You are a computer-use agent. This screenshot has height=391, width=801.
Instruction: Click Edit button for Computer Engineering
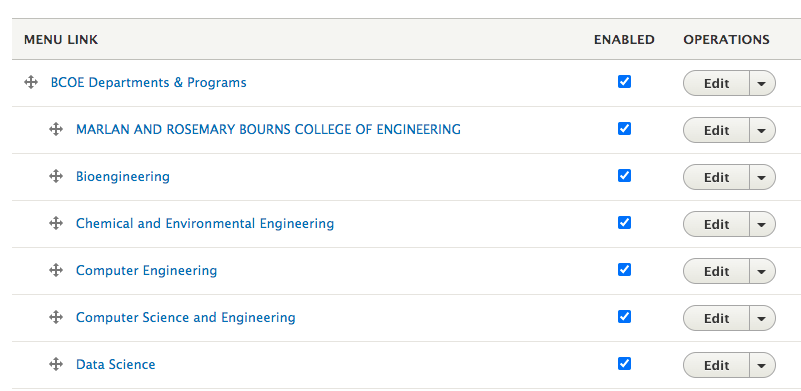[x=716, y=271]
